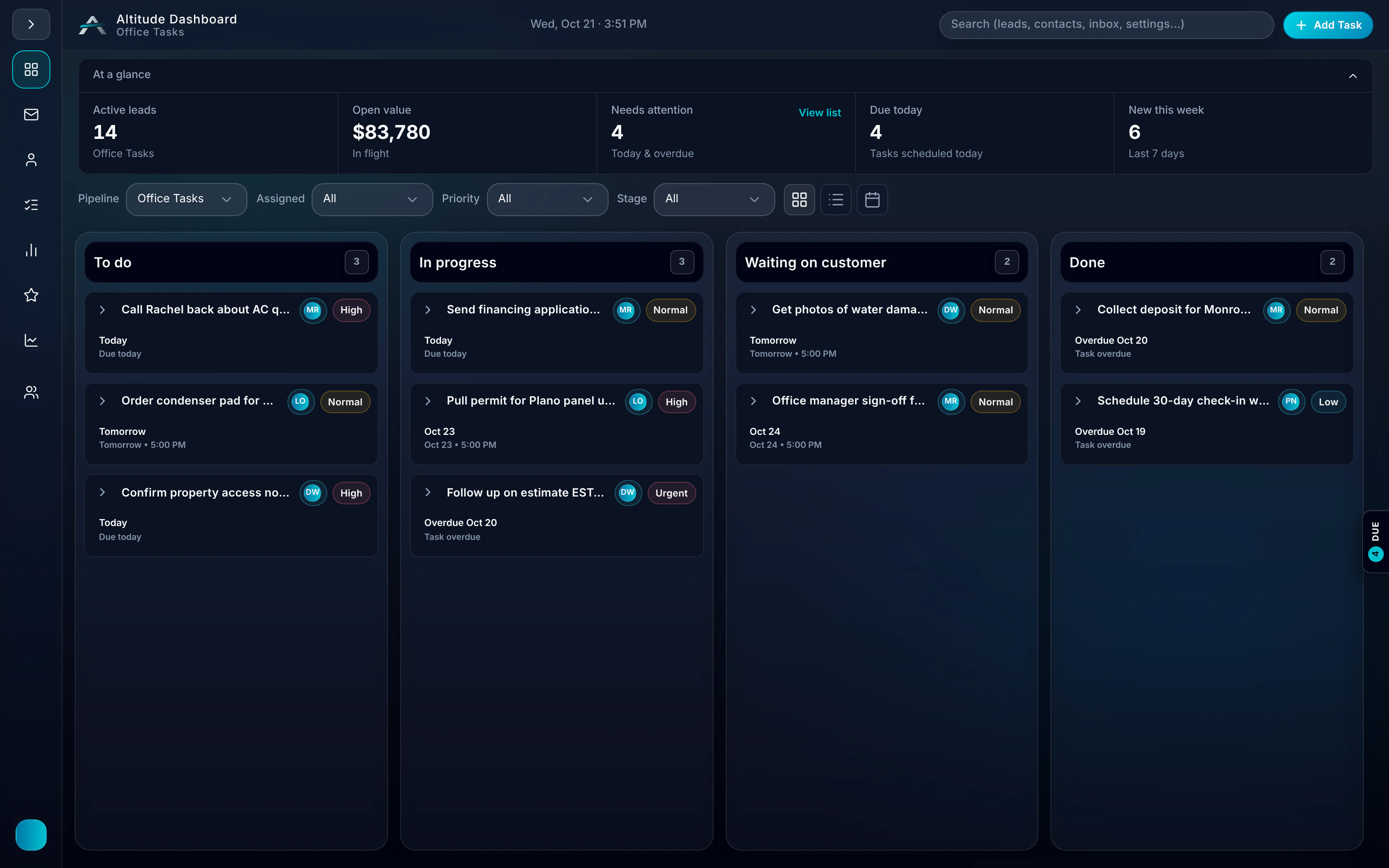This screenshot has height=868, width=1389.
Task: Expand the Send financing application card
Action: click(x=428, y=310)
